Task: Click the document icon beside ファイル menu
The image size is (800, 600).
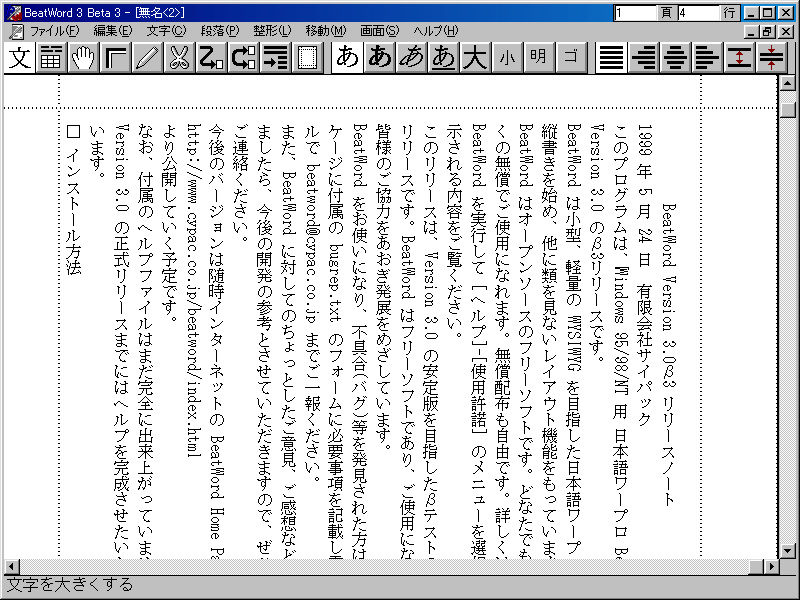Action: coord(16,32)
